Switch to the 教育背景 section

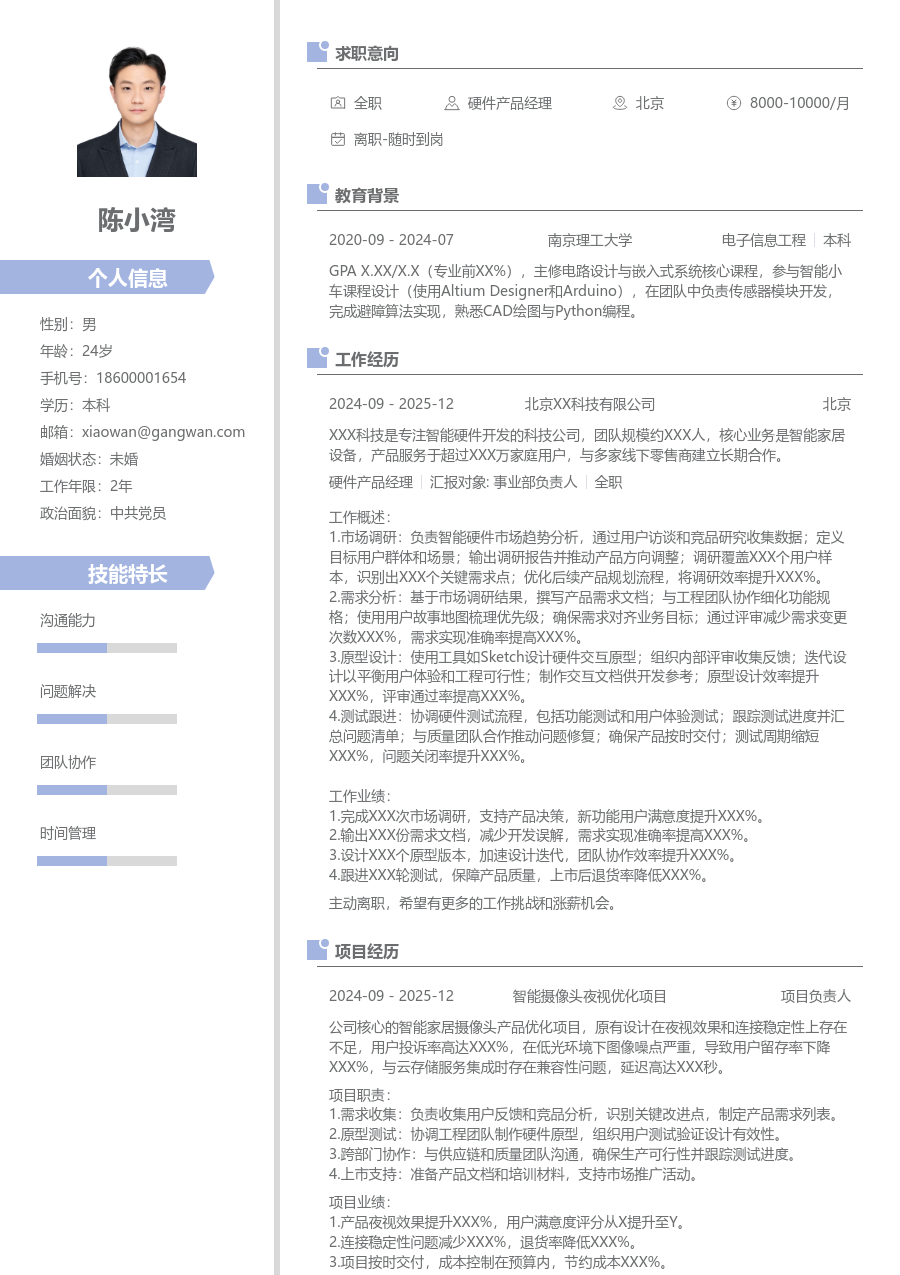(369, 195)
